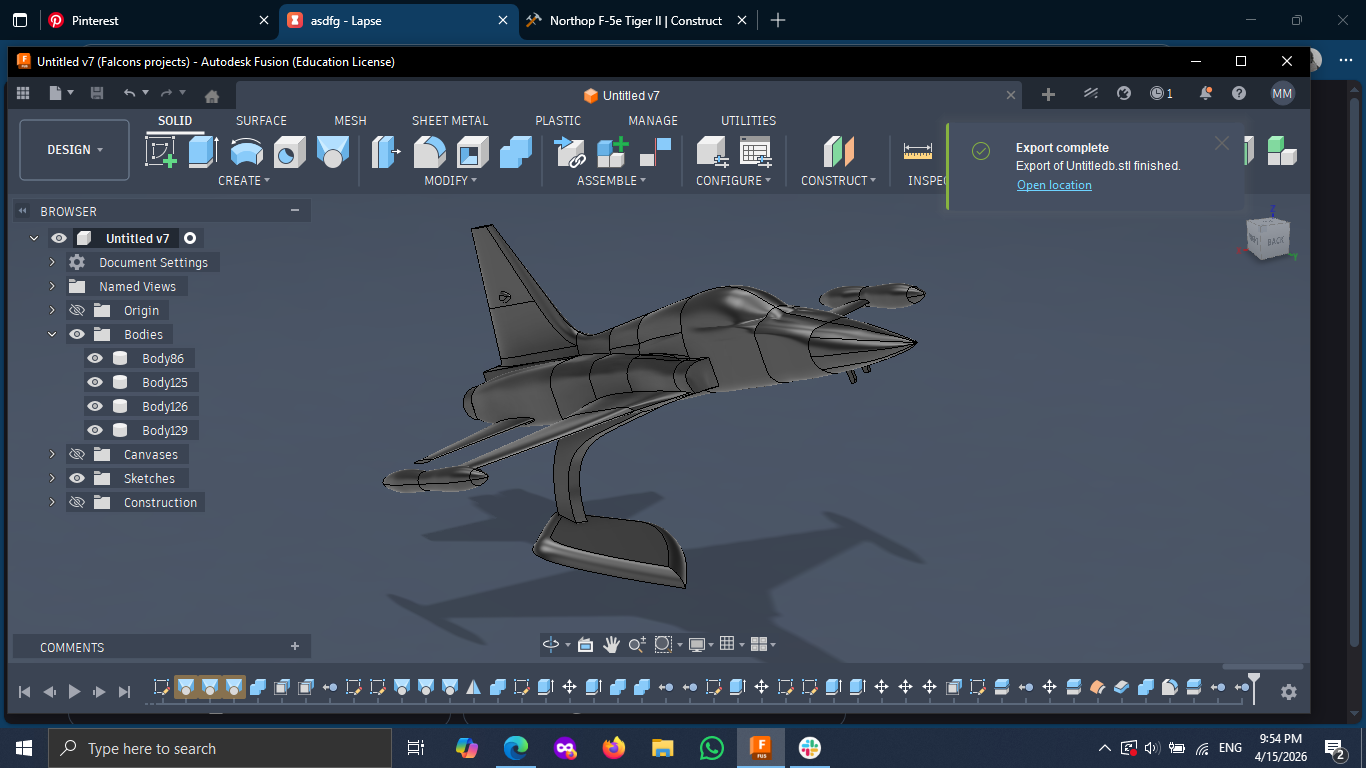The height and width of the screenshot is (768, 1366).
Task: Open the SHEET METAL tab
Action: point(450,120)
